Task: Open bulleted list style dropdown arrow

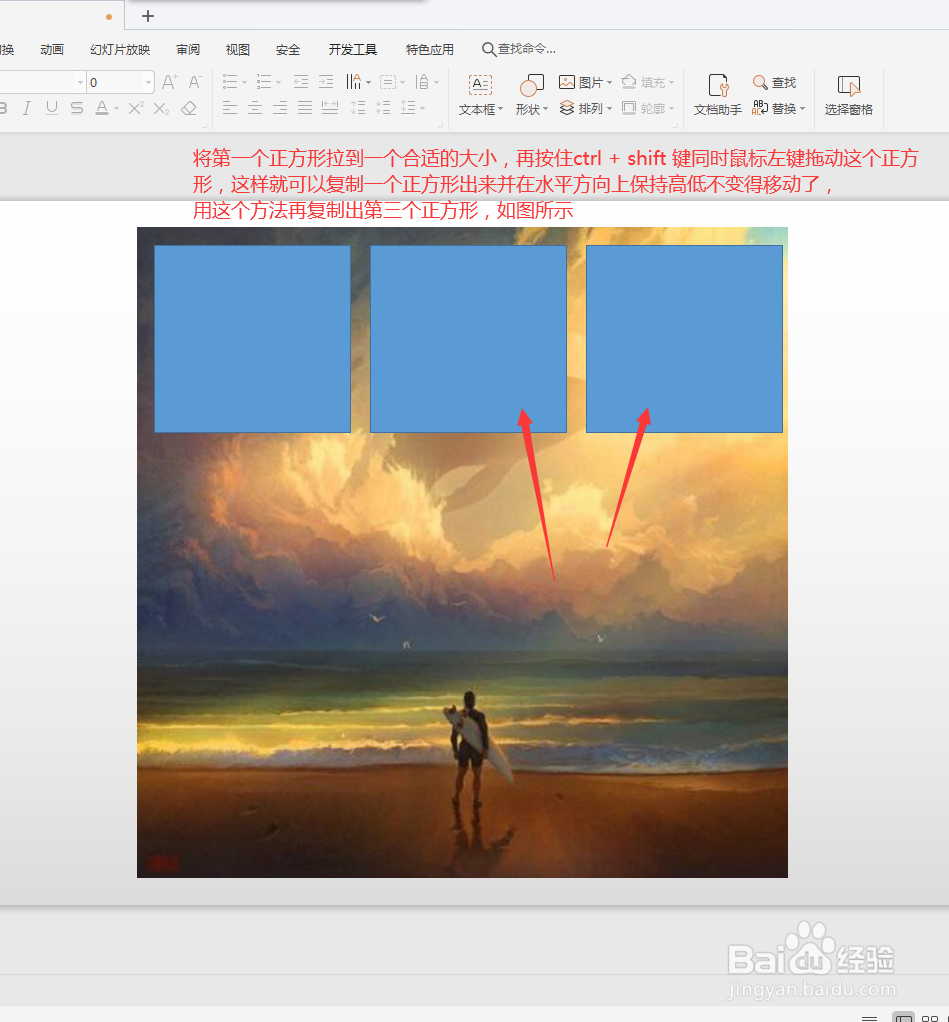Action: 244,83
